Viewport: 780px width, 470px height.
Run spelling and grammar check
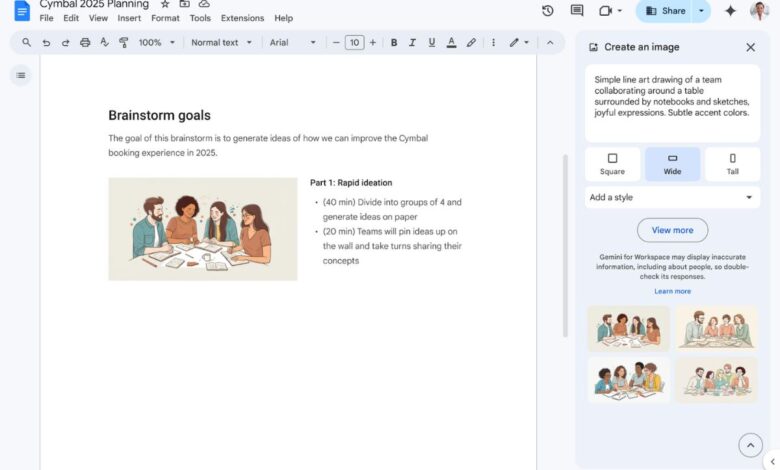104,43
